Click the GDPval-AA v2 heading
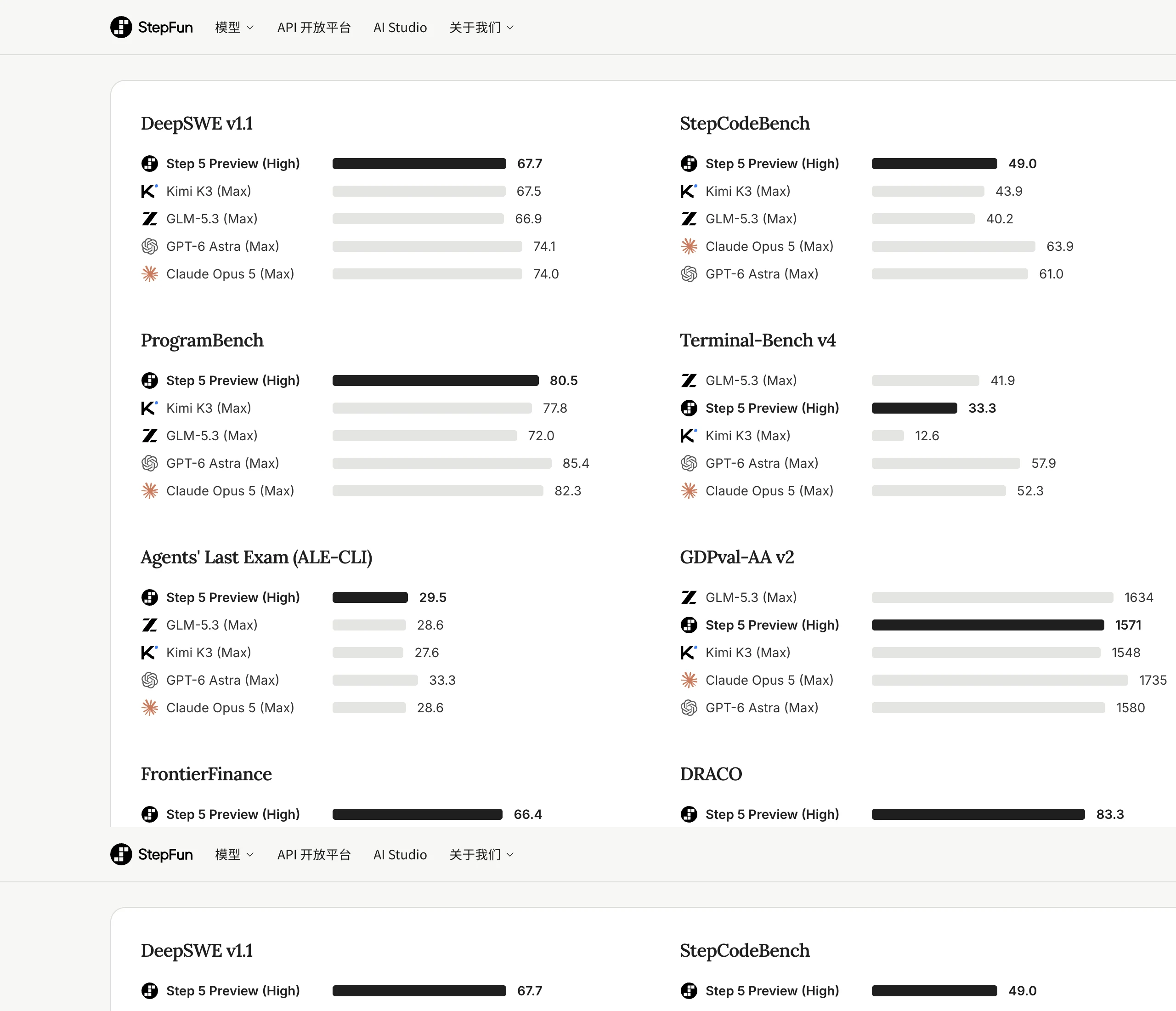 [x=737, y=557]
